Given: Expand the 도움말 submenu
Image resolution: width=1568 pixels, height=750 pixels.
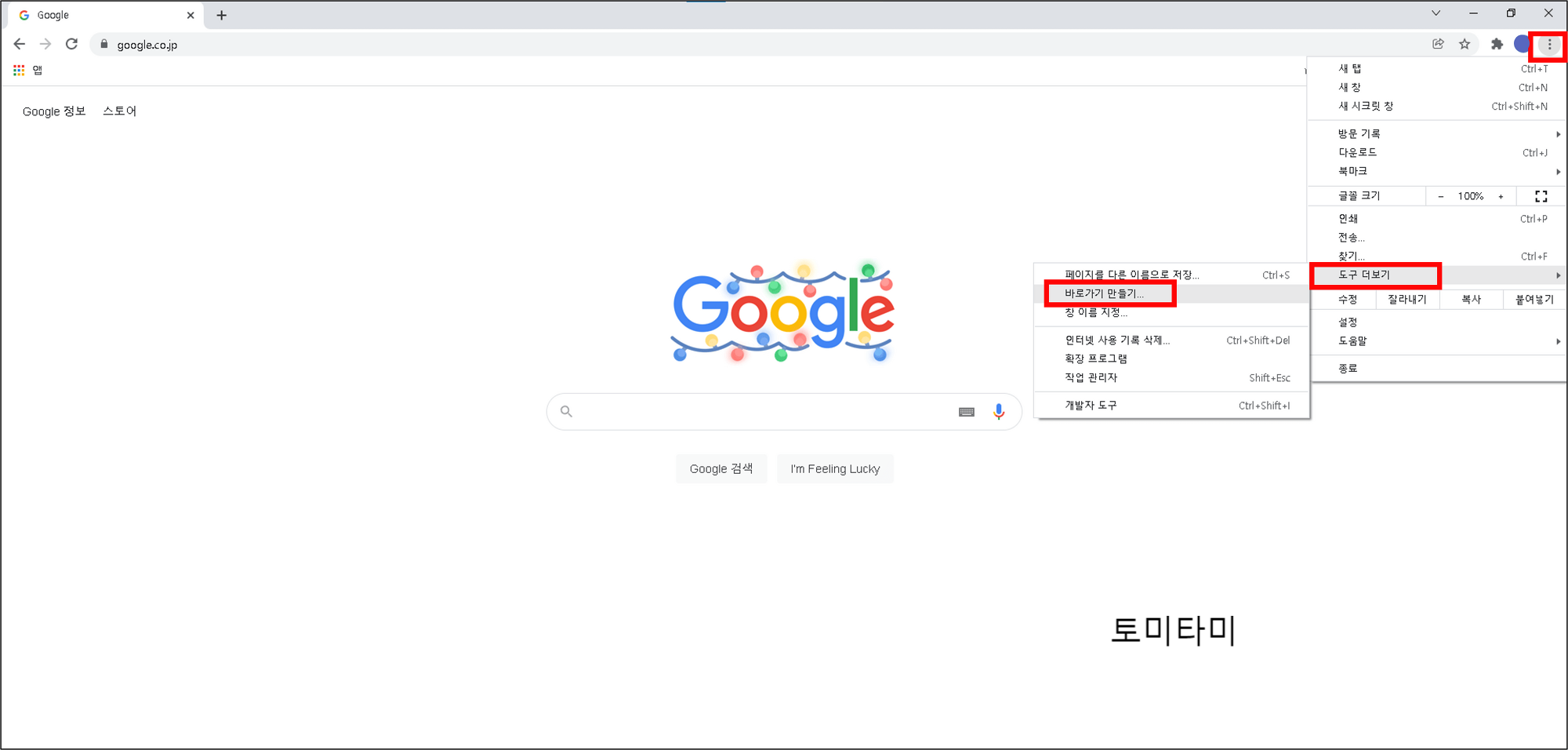Looking at the screenshot, I should coord(1438,341).
